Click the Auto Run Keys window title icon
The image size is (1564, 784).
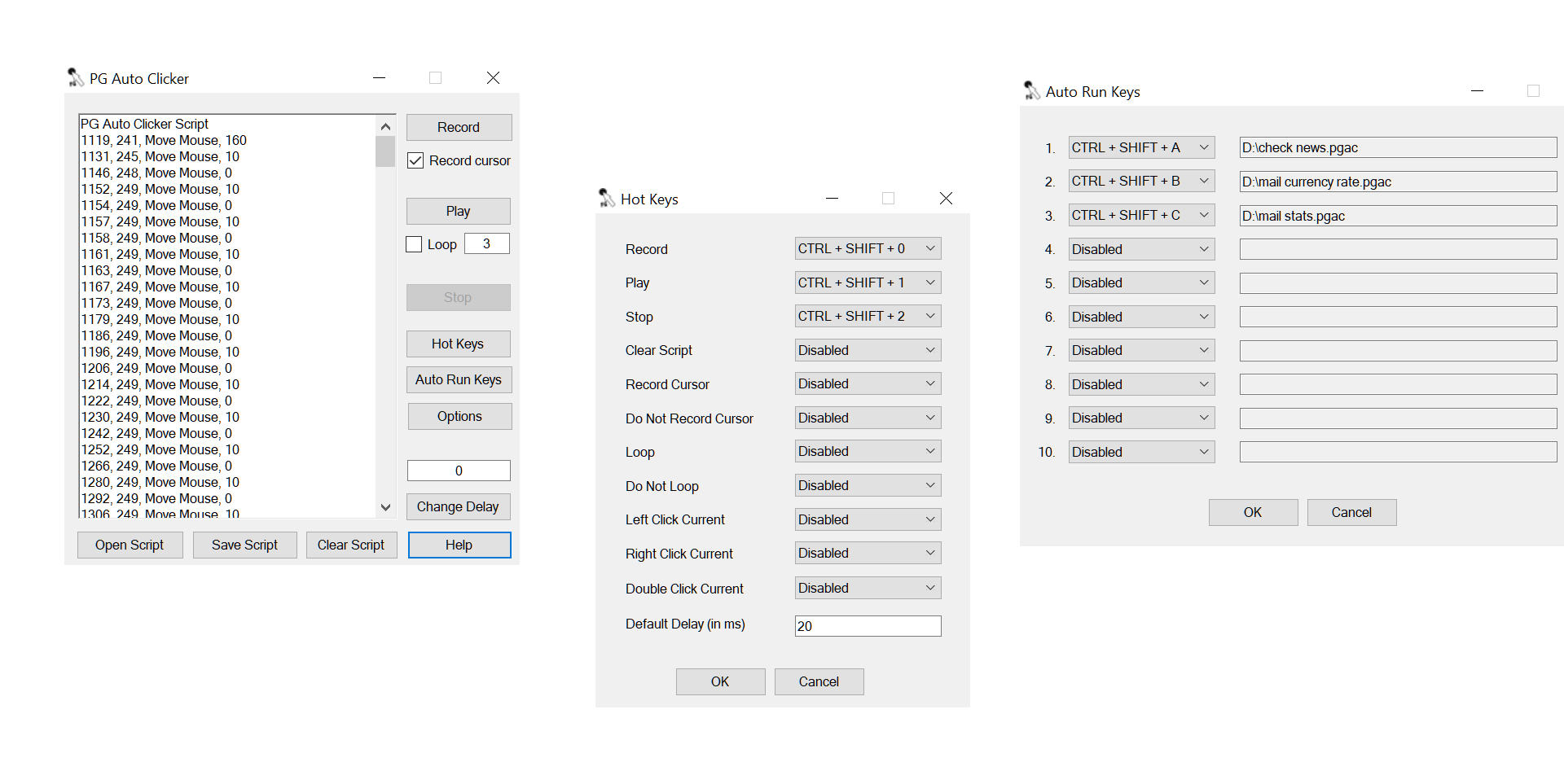coord(1032,91)
